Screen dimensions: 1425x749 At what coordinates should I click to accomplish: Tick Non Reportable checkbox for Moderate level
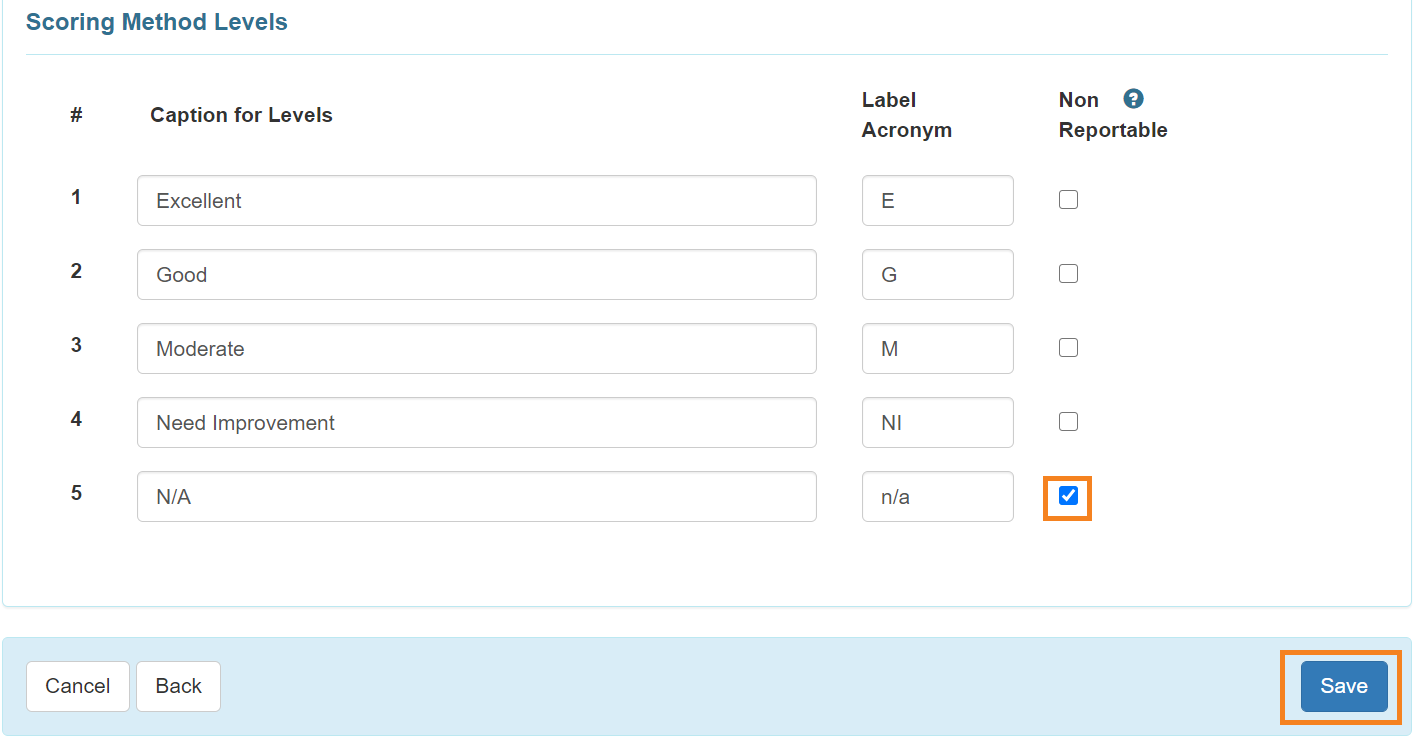pyautogui.click(x=1068, y=348)
